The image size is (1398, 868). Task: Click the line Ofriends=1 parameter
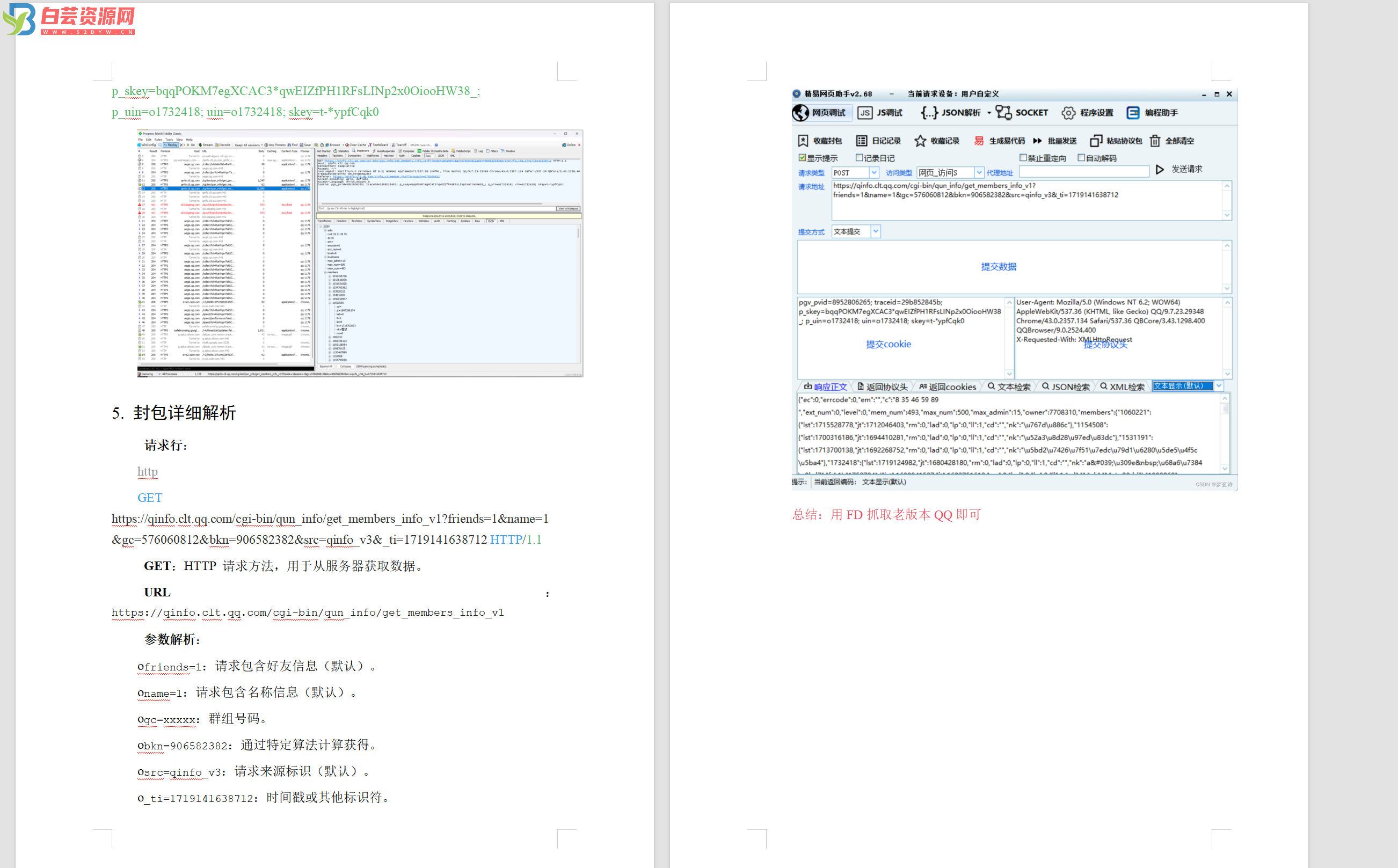(x=257, y=666)
